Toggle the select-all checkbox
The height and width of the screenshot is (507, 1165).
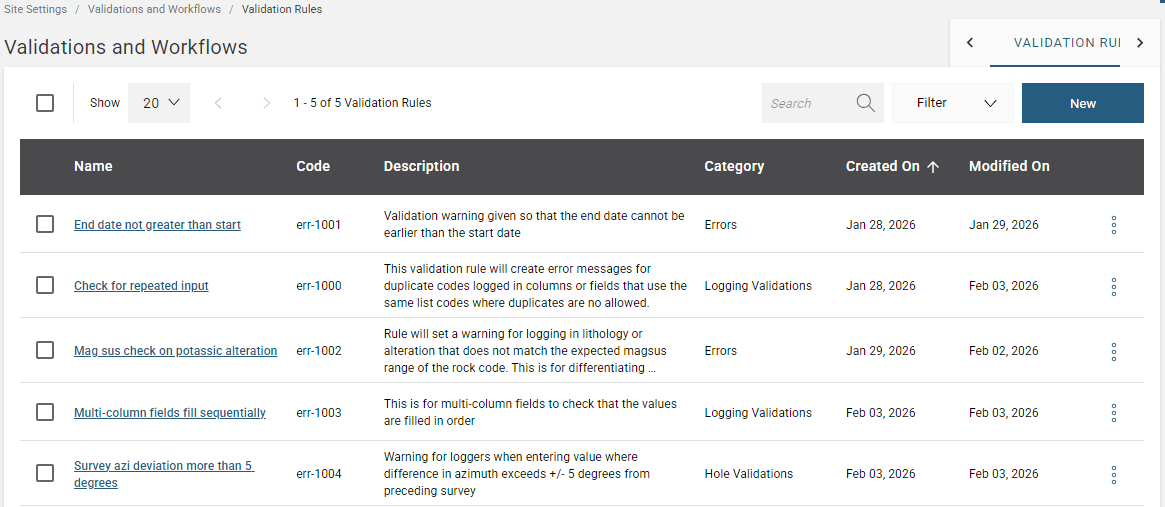(x=45, y=103)
